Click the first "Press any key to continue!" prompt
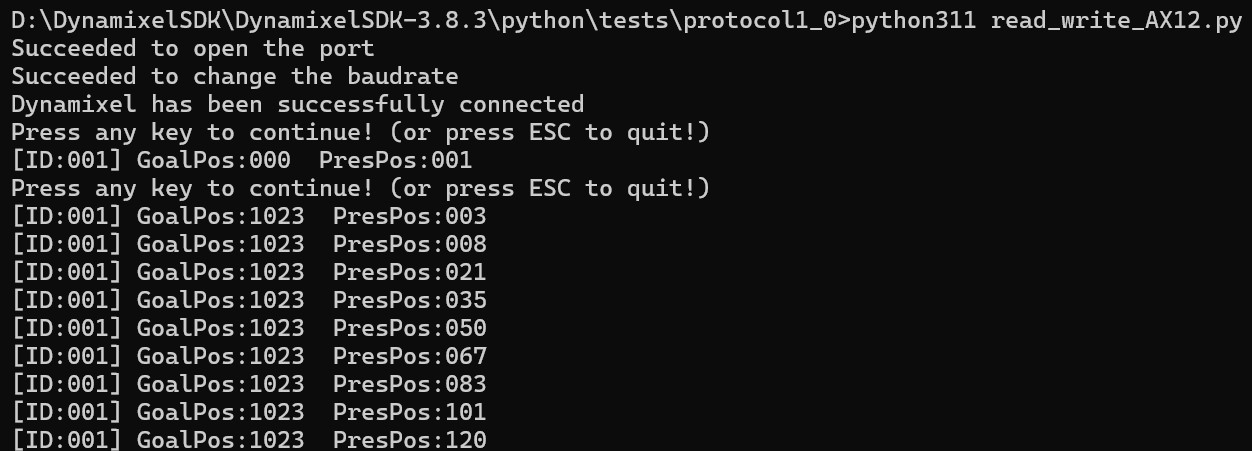The height and width of the screenshot is (451, 1252). (x=360, y=132)
